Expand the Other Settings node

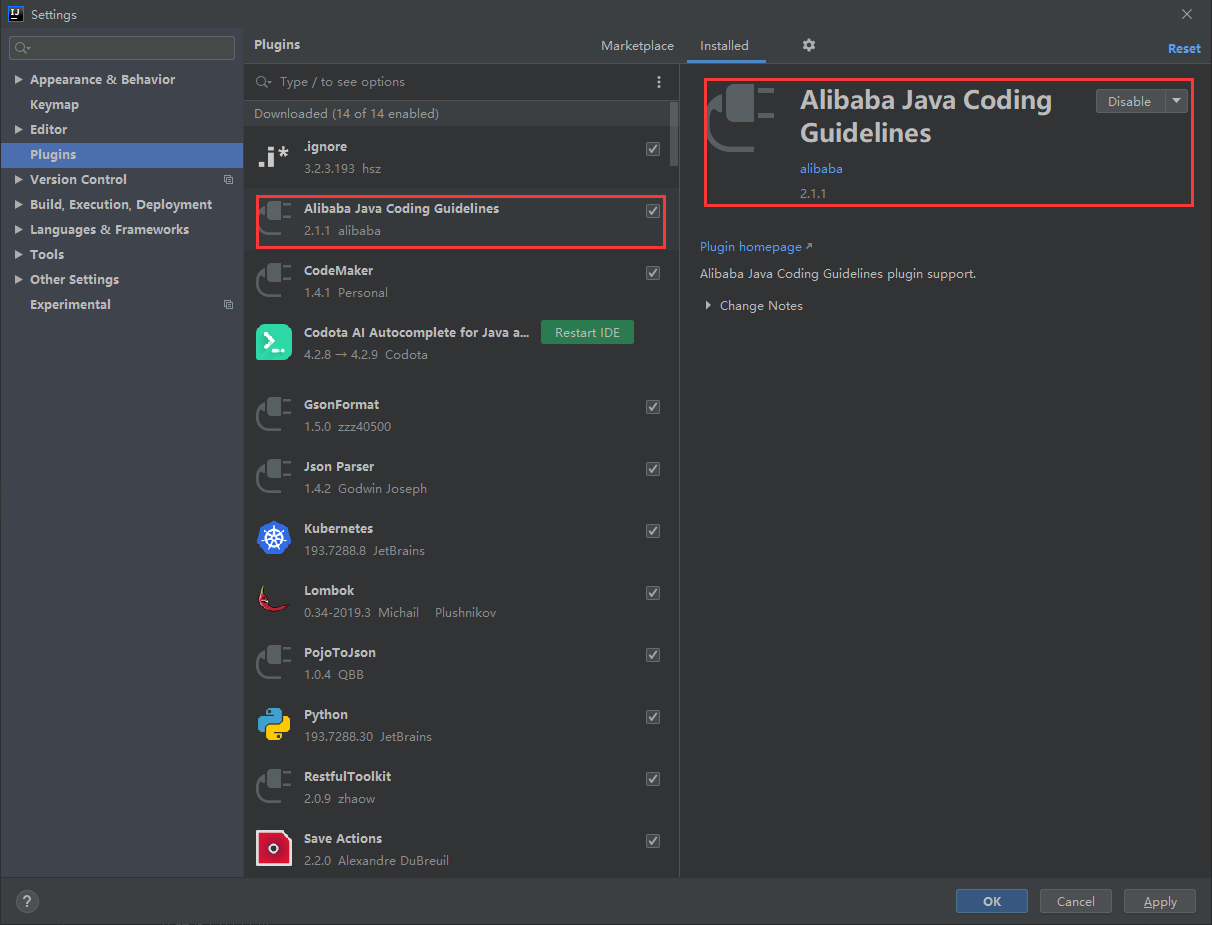[x=19, y=280]
